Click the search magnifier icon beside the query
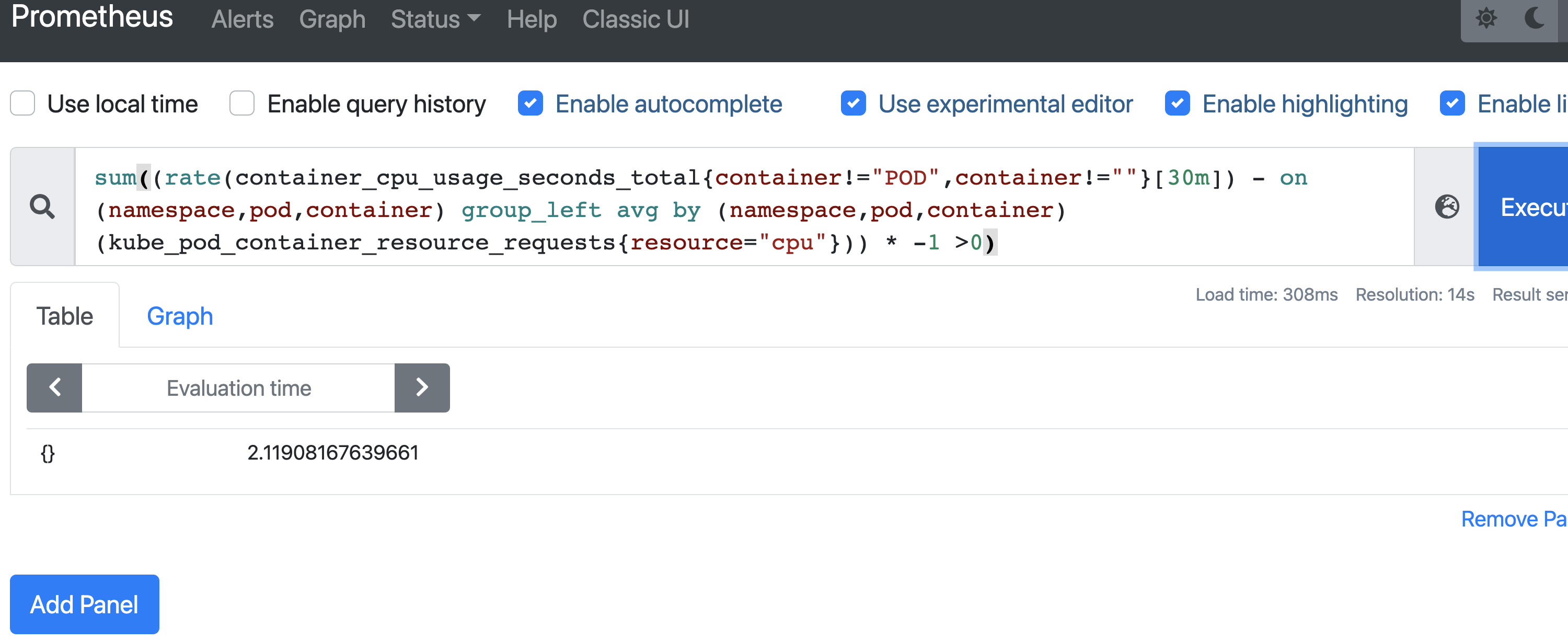The image size is (1568, 641). click(x=43, y=207)
